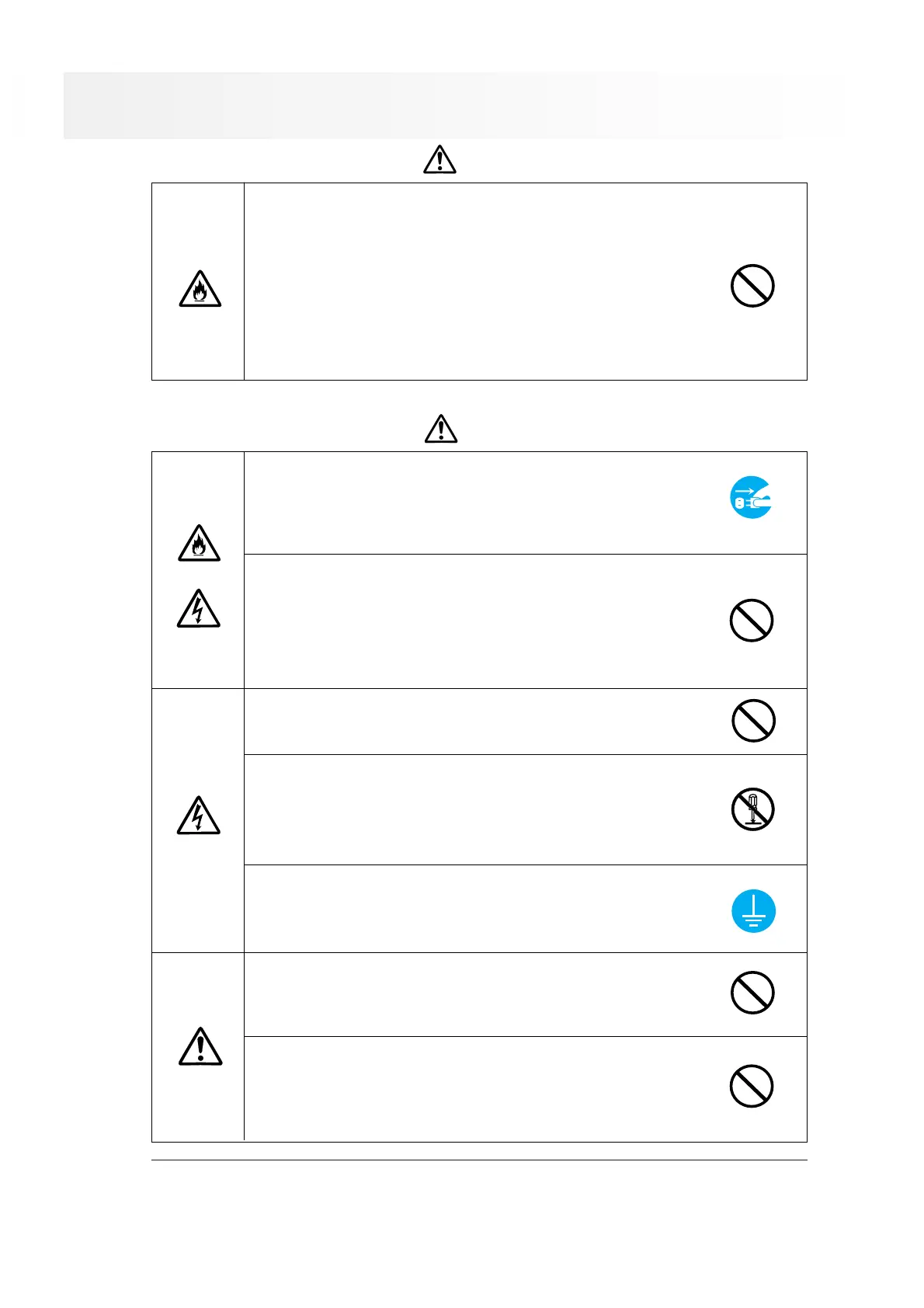Click the lone electric shock triangle in the middle section
The height and width of the screenshot is (1308, 924).
198,816
